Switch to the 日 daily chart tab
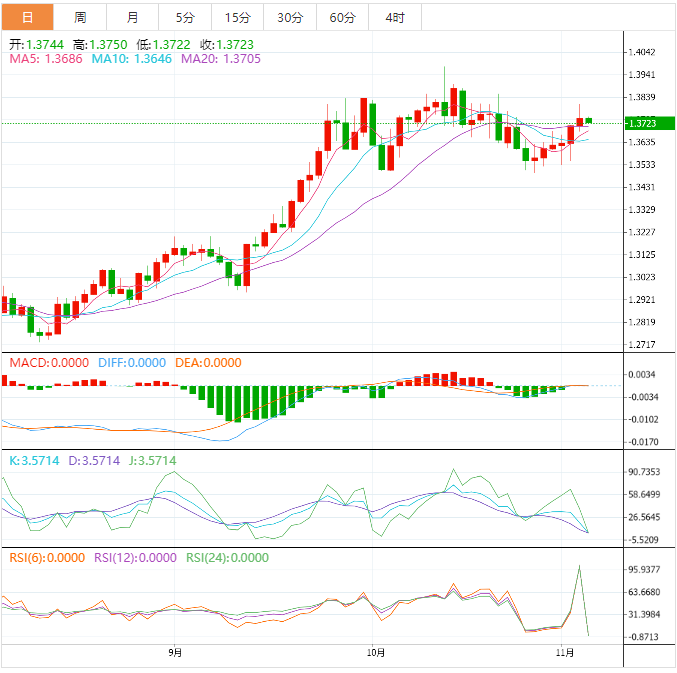Viewport: 677px width, 673px height. (27, 17)
